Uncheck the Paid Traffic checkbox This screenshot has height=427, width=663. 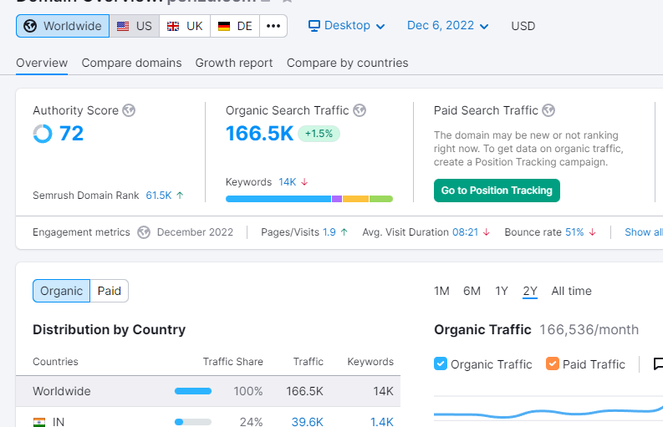pos(552,364)
